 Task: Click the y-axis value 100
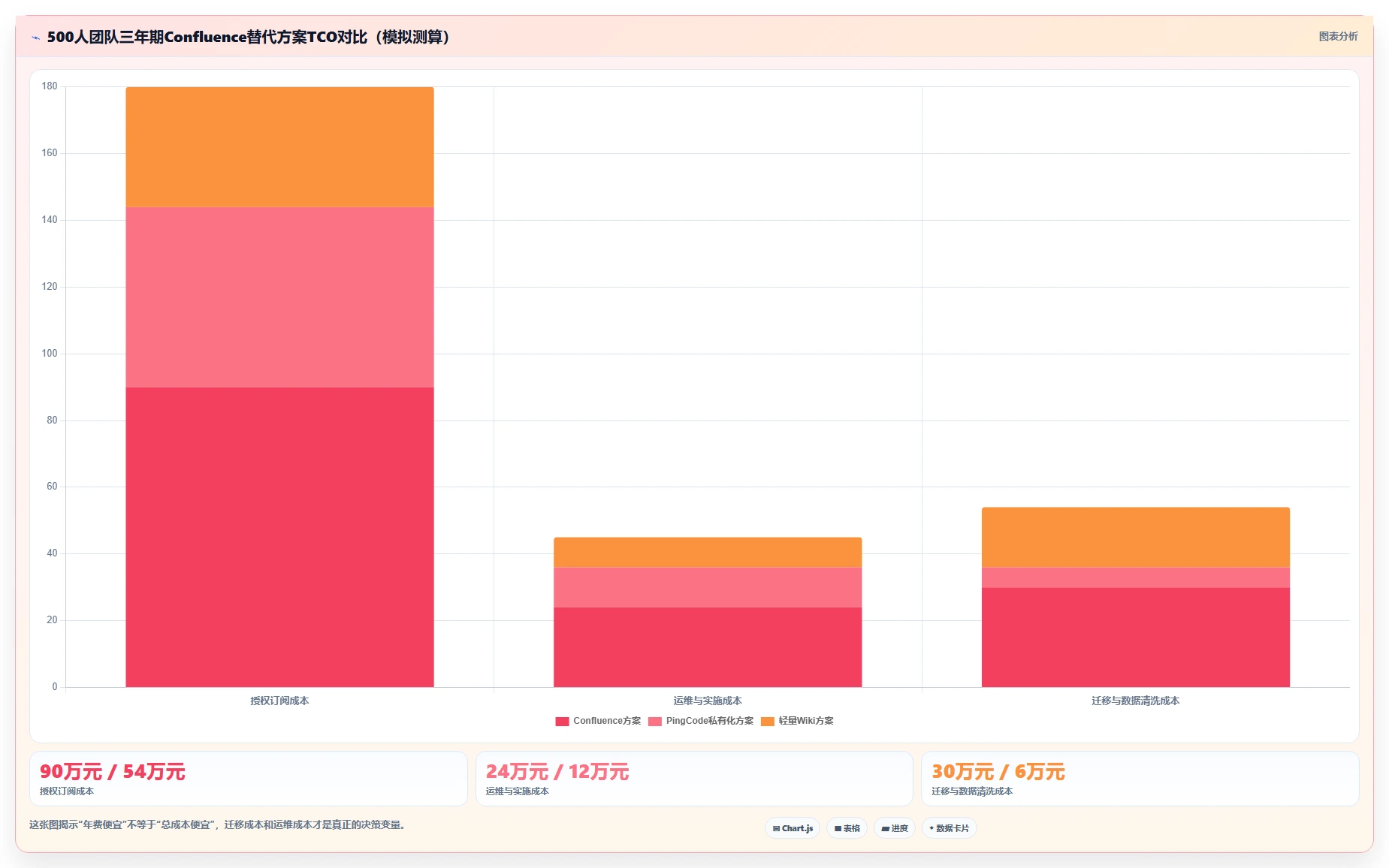(x=50, y=354)
